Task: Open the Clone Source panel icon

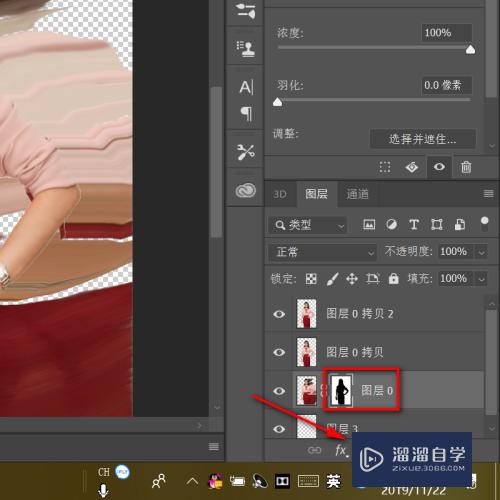Action: coord(246,48)
